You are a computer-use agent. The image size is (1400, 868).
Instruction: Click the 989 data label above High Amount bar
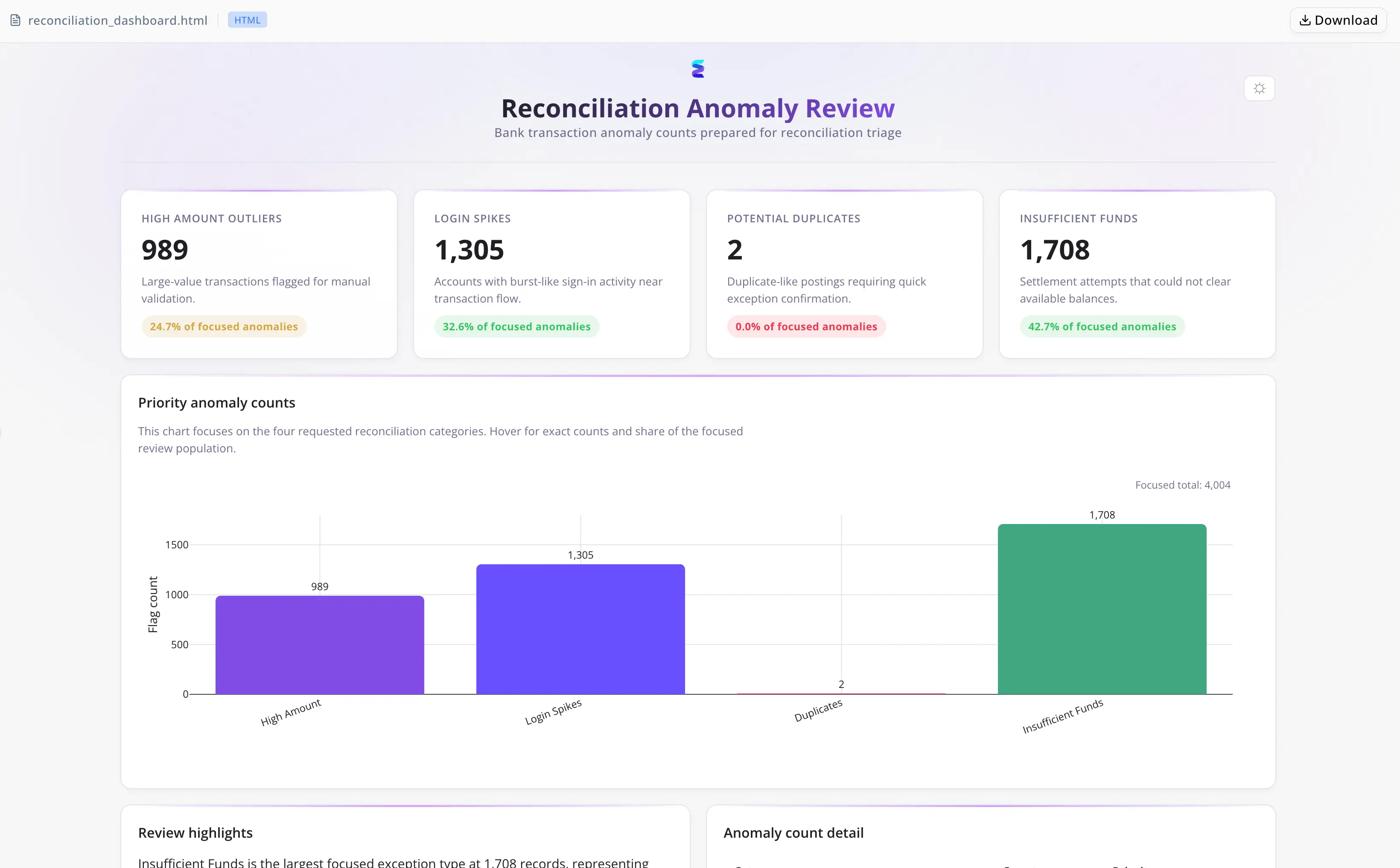320,587
